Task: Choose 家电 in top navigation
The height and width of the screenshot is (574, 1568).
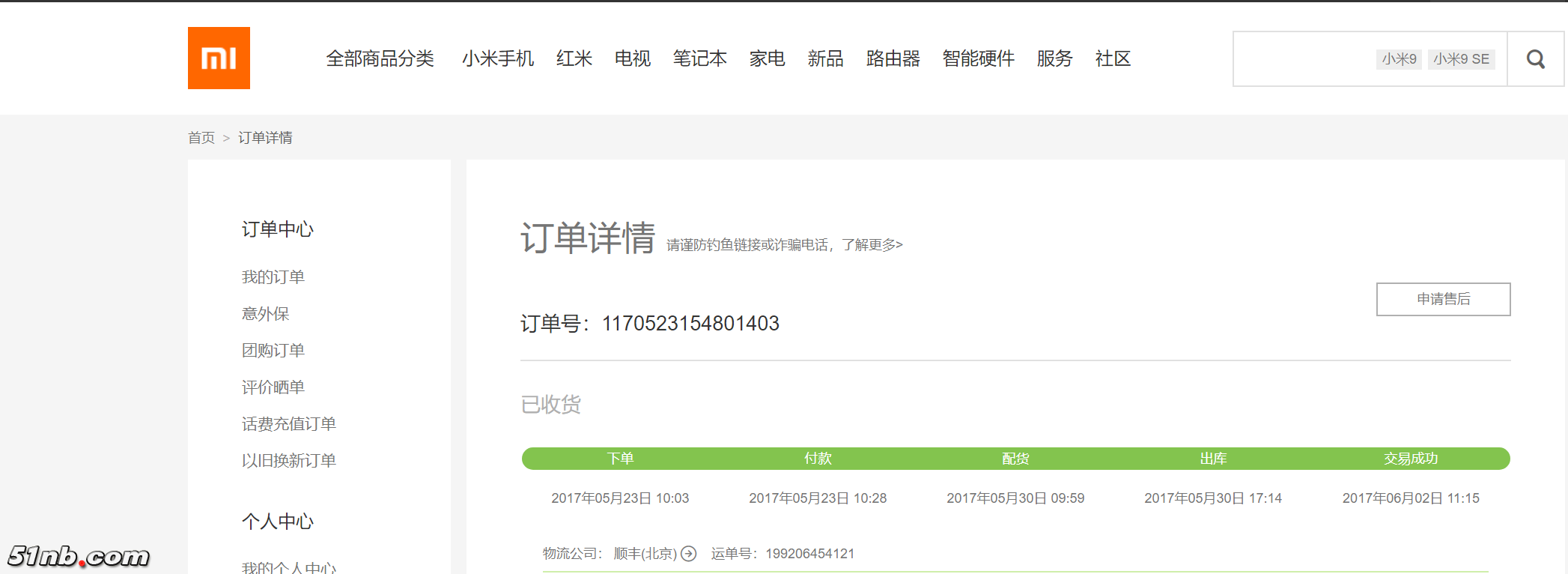Action: pos(768,58)
